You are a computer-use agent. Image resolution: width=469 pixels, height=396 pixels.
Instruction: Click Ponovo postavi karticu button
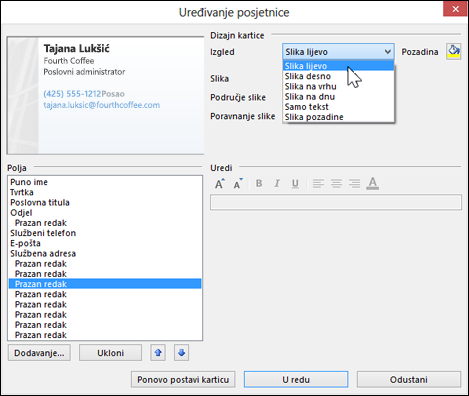click(183, 379)
